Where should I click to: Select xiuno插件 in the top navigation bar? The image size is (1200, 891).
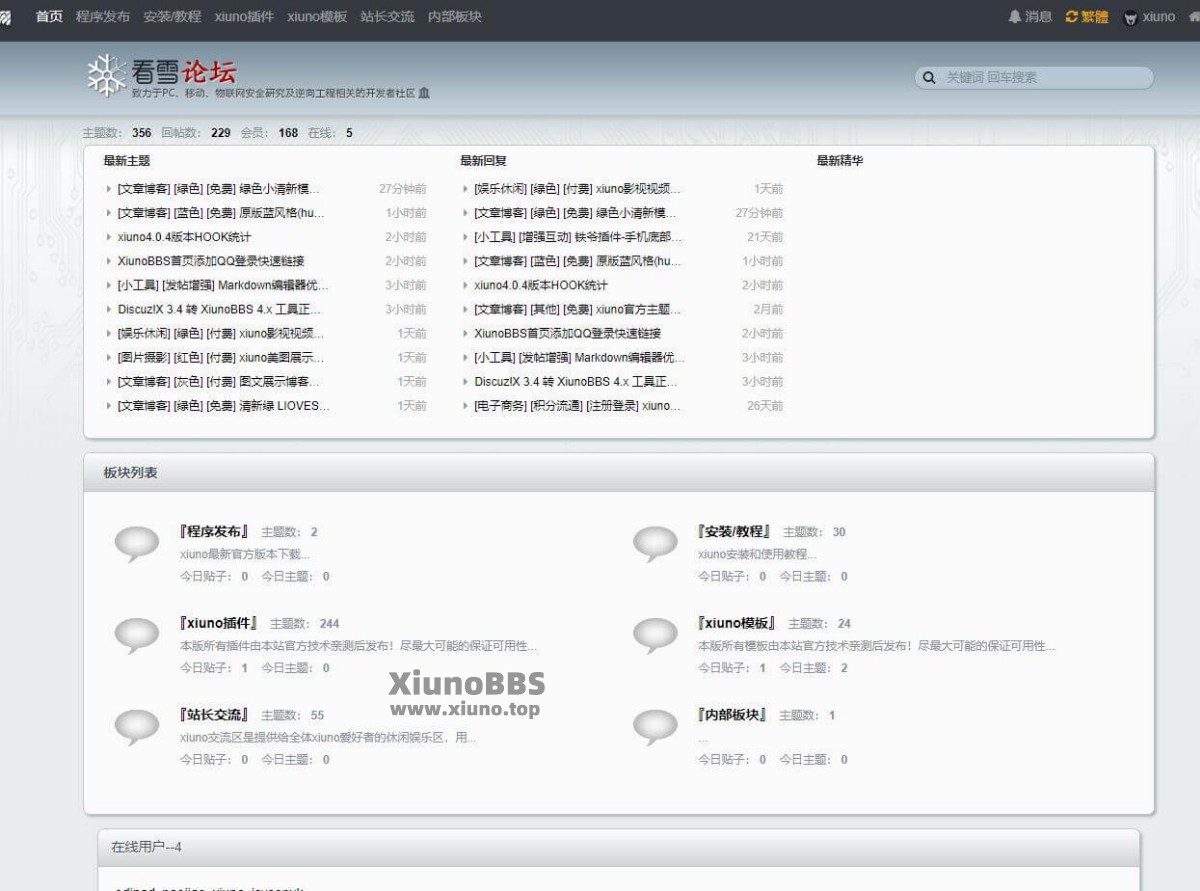(x=244, y=17)
